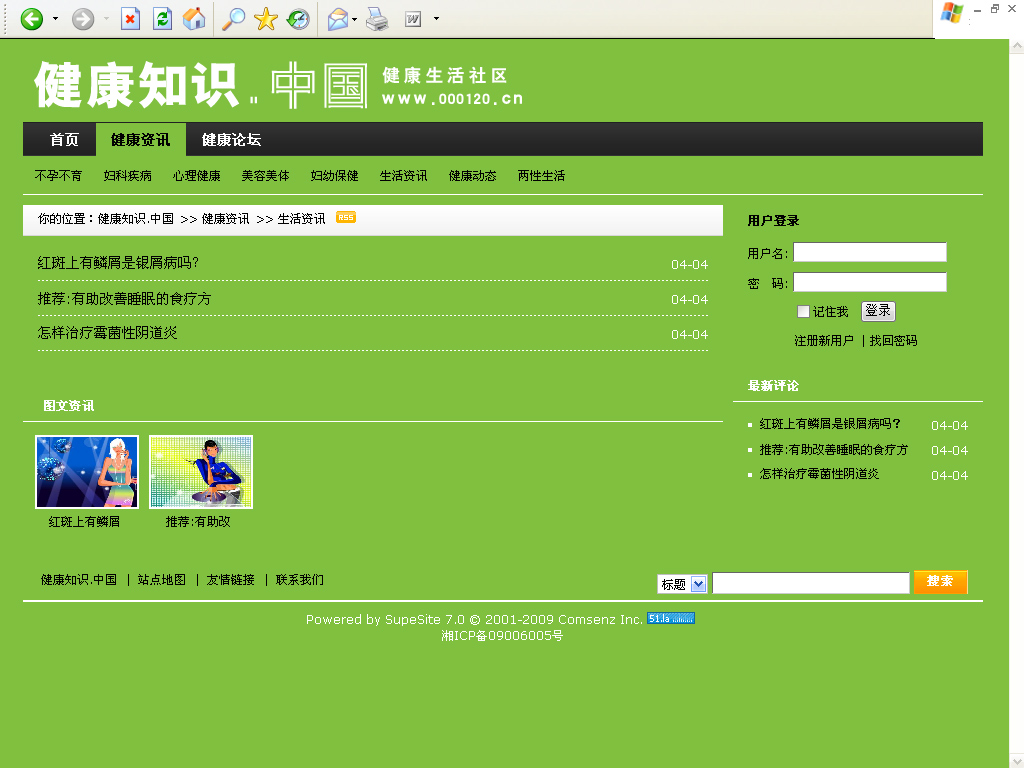The image size is (1024, 768).
Task: Click breadcrumb link 健康知识.中国
Action: pyautogui.click(x=136, y=219)
